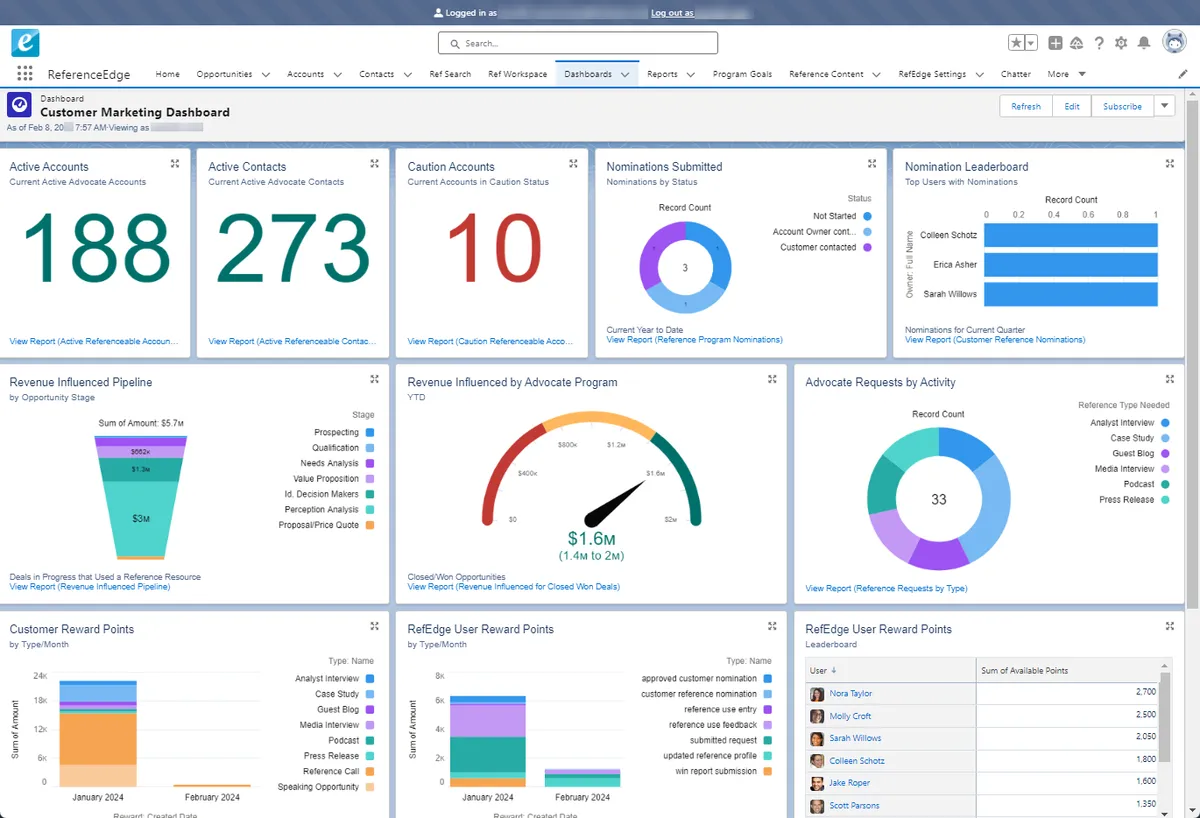Click Podcast swatch in Advocate Requests legend
Screen dimensions: 1200x818
(1165, 484)
